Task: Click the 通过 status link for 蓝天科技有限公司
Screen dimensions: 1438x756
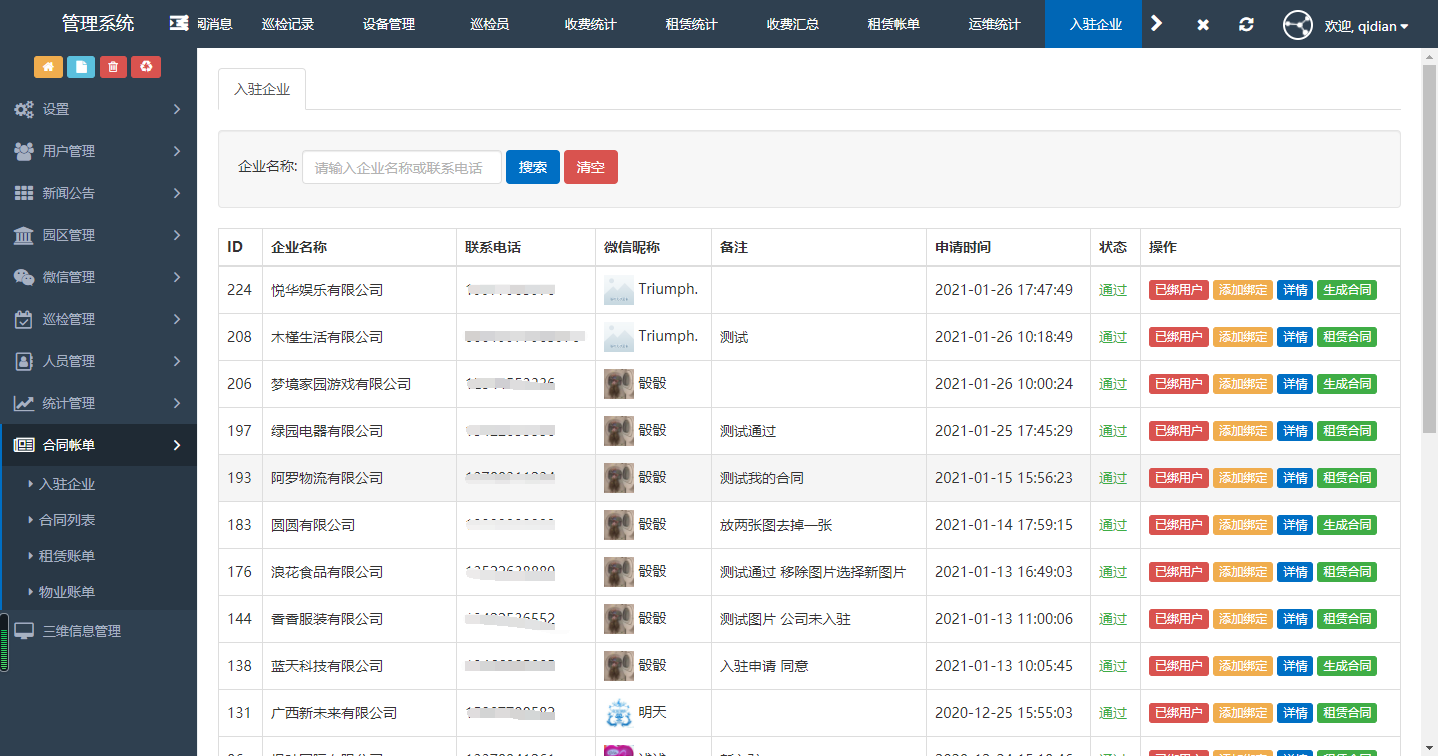Action: tap(1113, 666)
